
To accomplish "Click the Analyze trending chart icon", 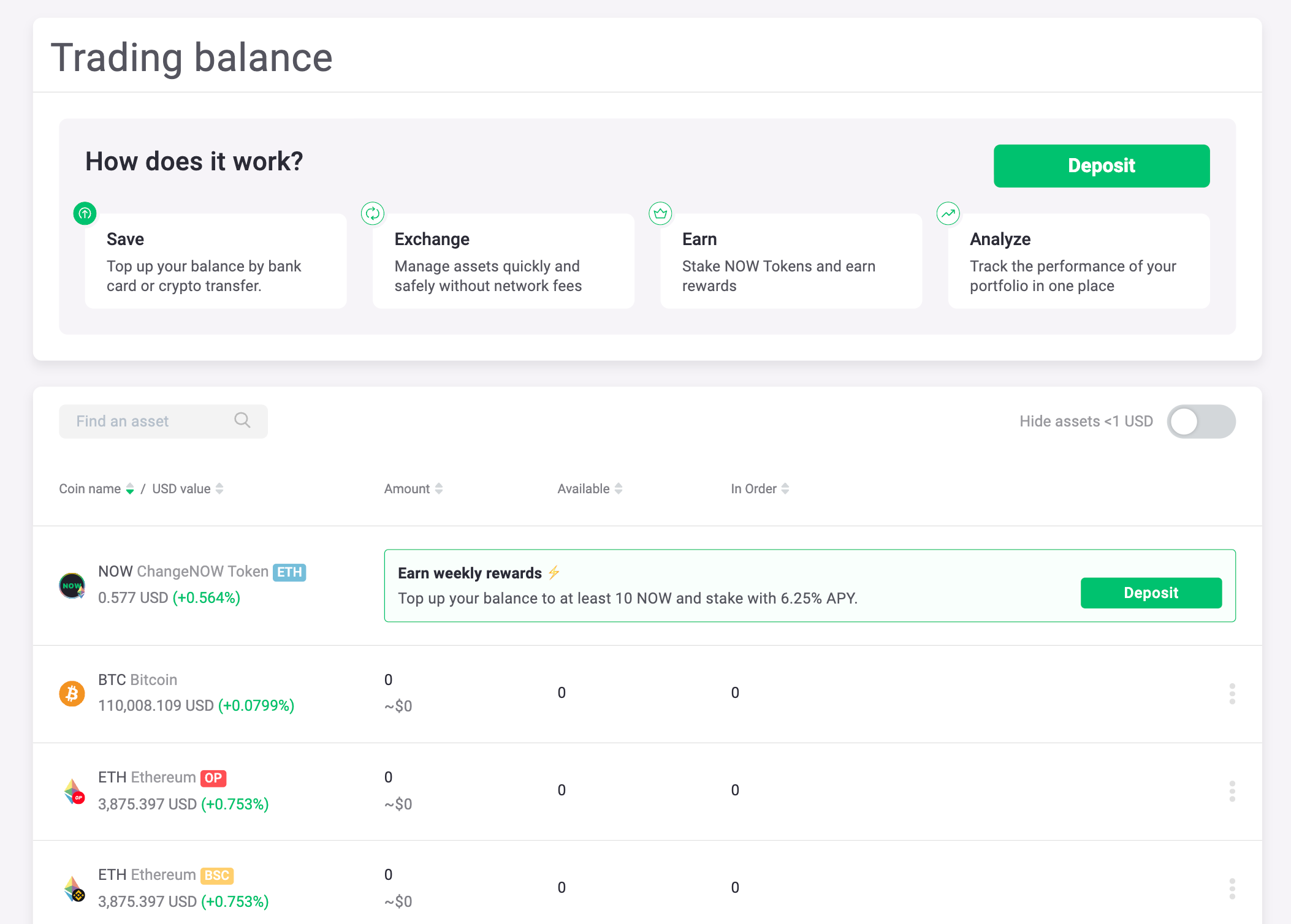I will (x=948, y=213).
